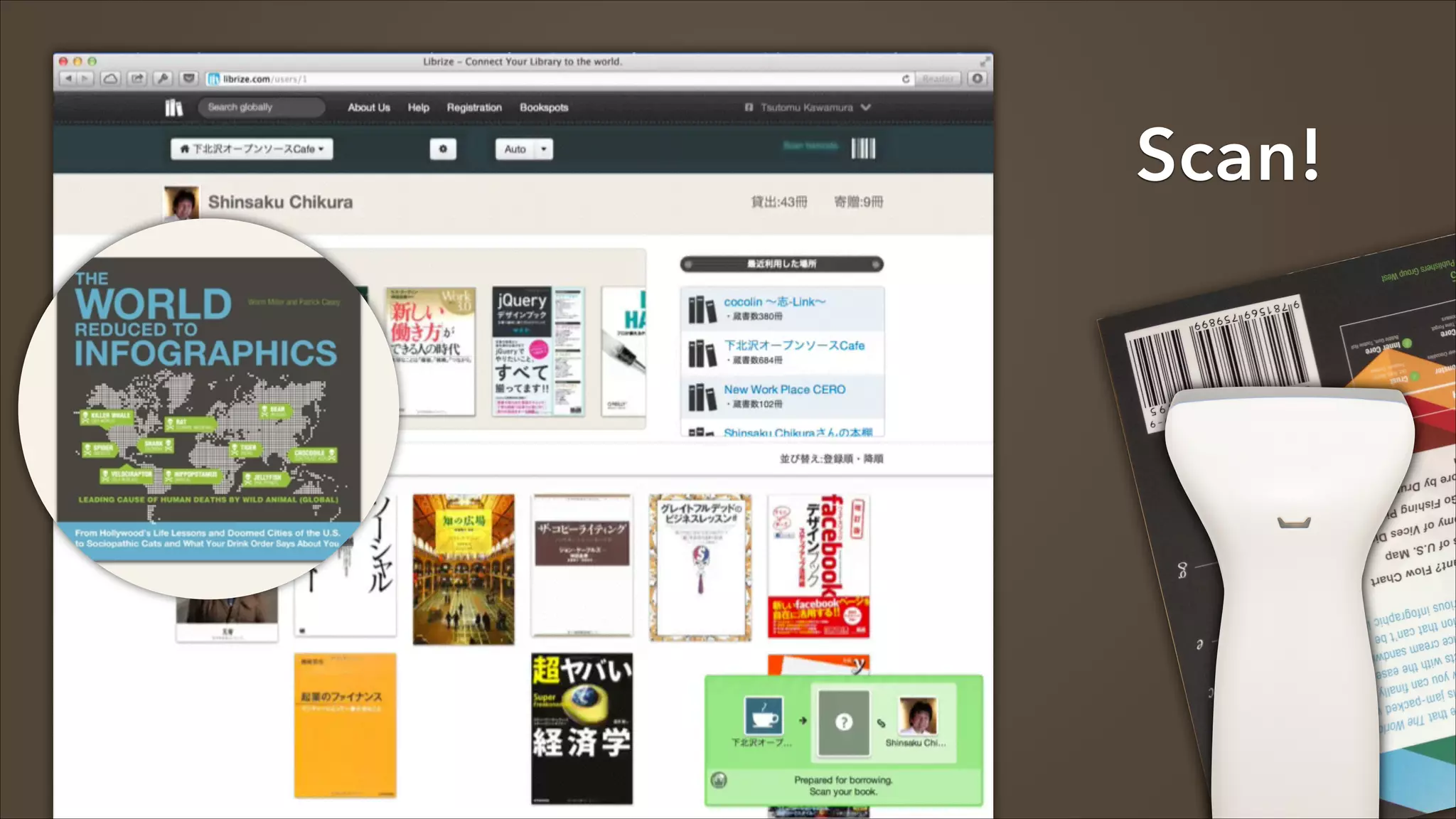Go to the Bookspots menu item
1456x819 pixels.
click(x=544, y=107)
